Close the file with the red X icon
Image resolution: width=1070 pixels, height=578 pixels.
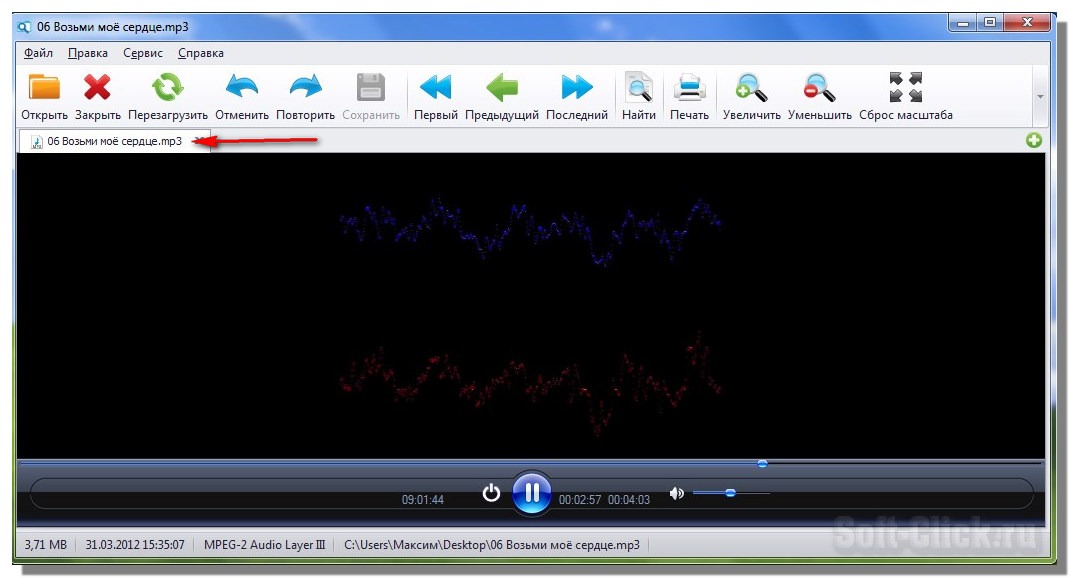tap(97, 89)
